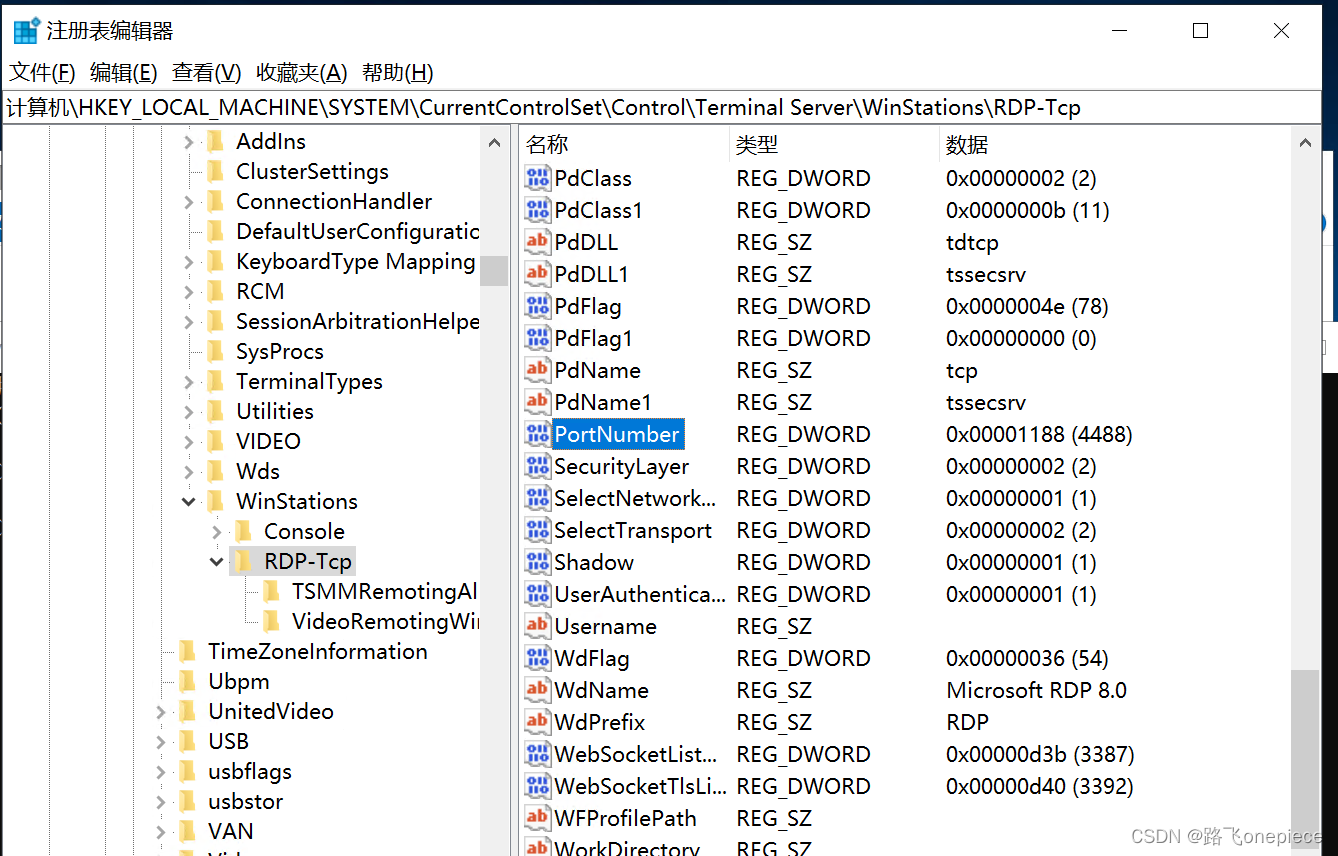The height and width of the screenshot is (856, 1338).
Task: Select the UserAuthentica... value name
Action: [640, 595]
